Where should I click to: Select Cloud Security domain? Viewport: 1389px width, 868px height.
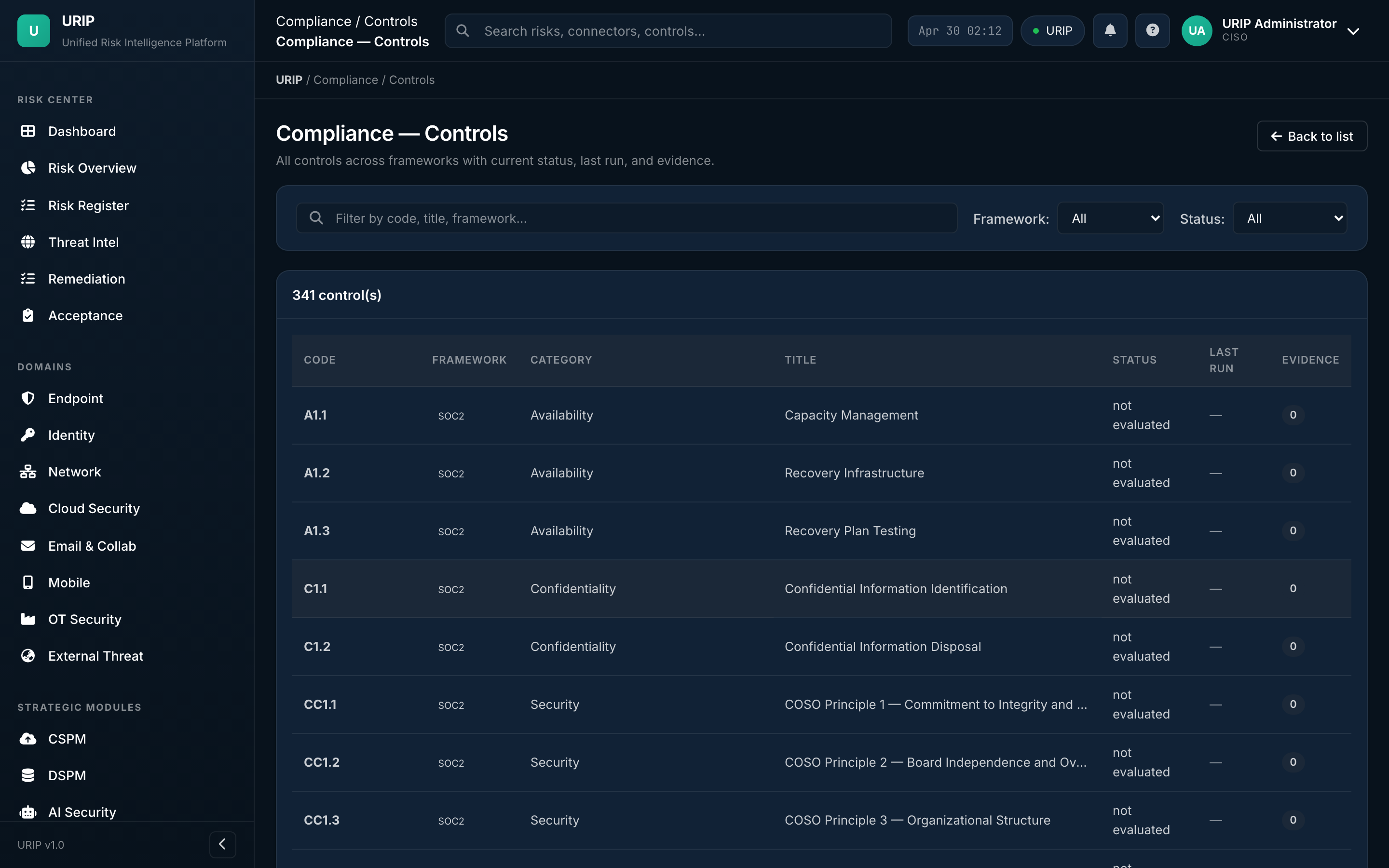[94, 508]
